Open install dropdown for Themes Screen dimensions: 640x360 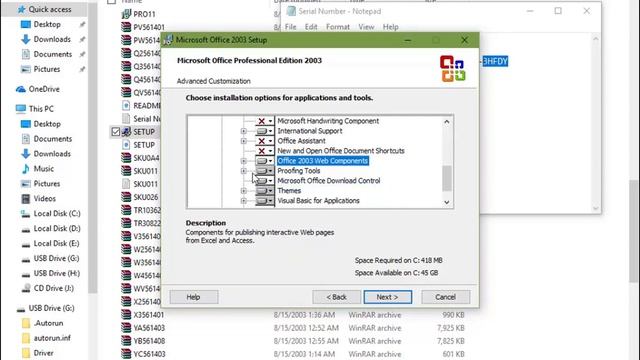coord(264,191)
